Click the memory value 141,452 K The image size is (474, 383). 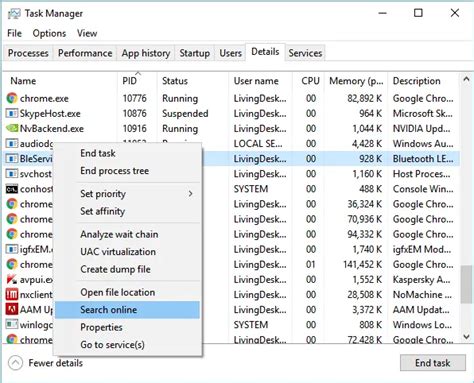(x=363, y=265)
